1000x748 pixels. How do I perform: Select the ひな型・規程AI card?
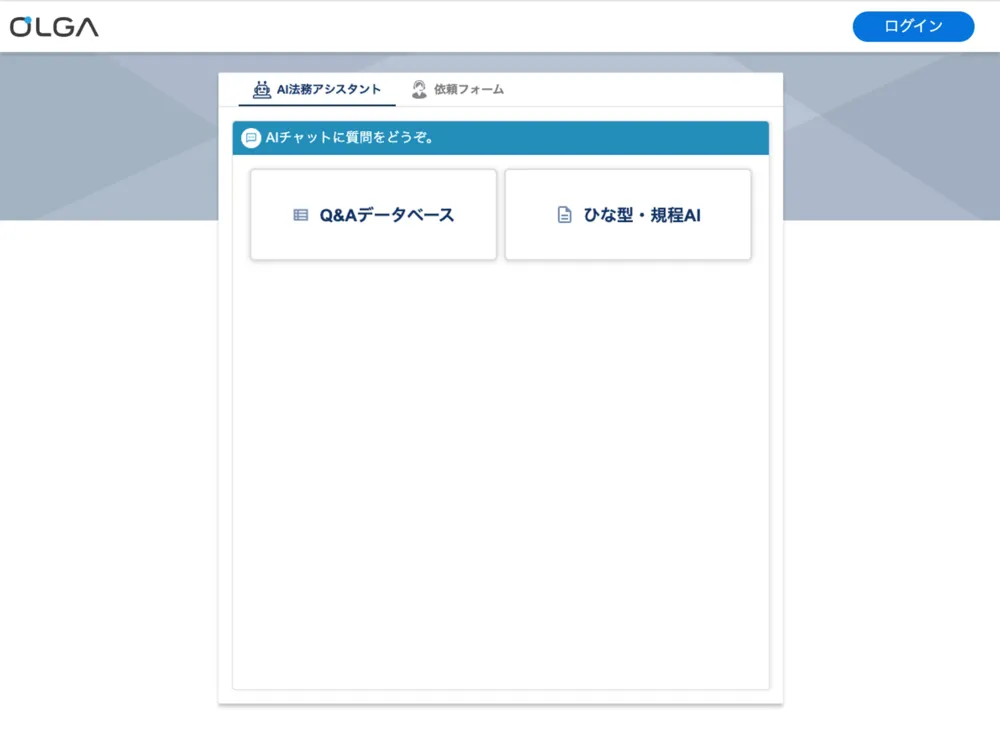point(628,215)
